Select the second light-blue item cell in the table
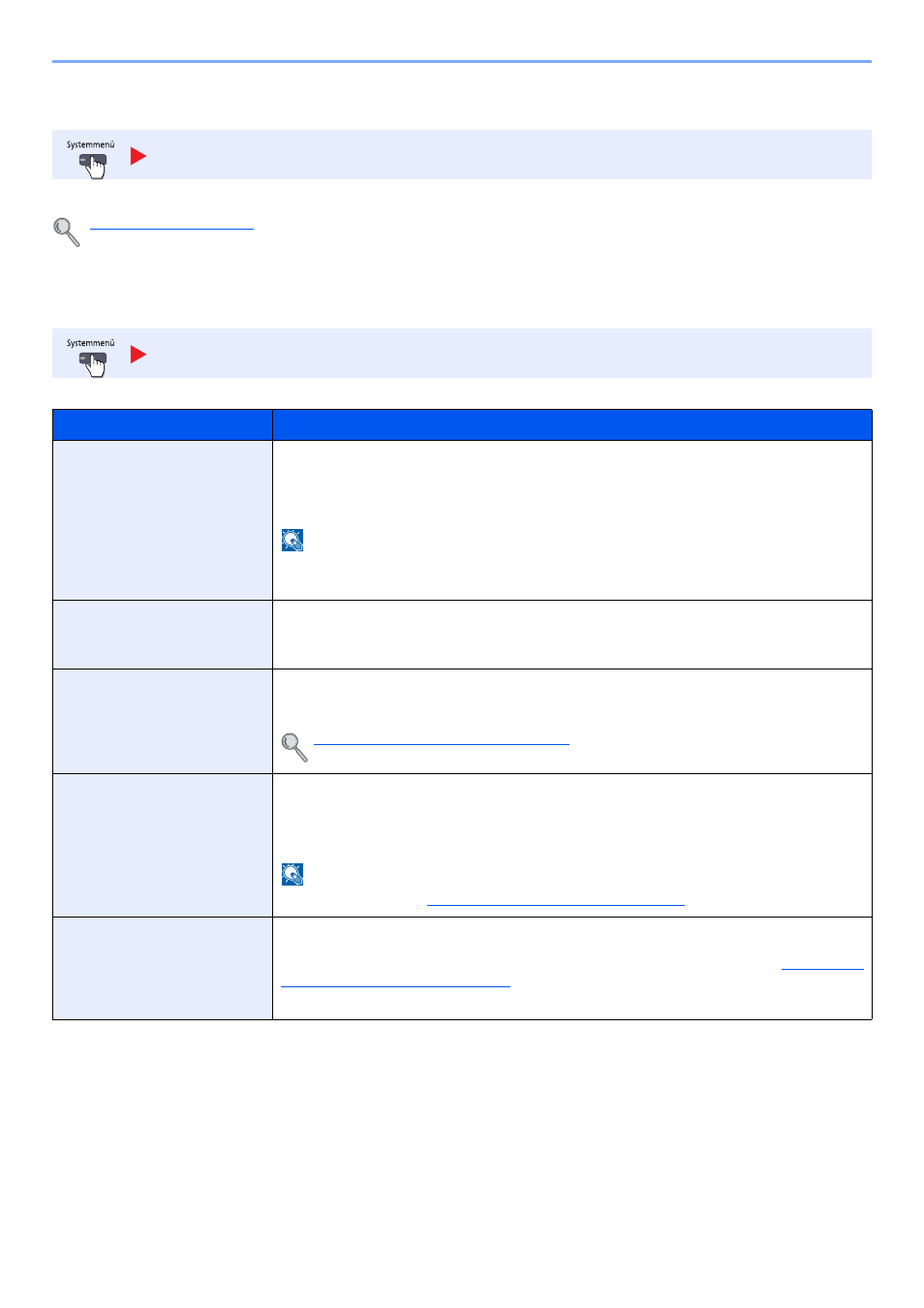The width and height of the screenshot is (924, 1308). click(163, 636)
